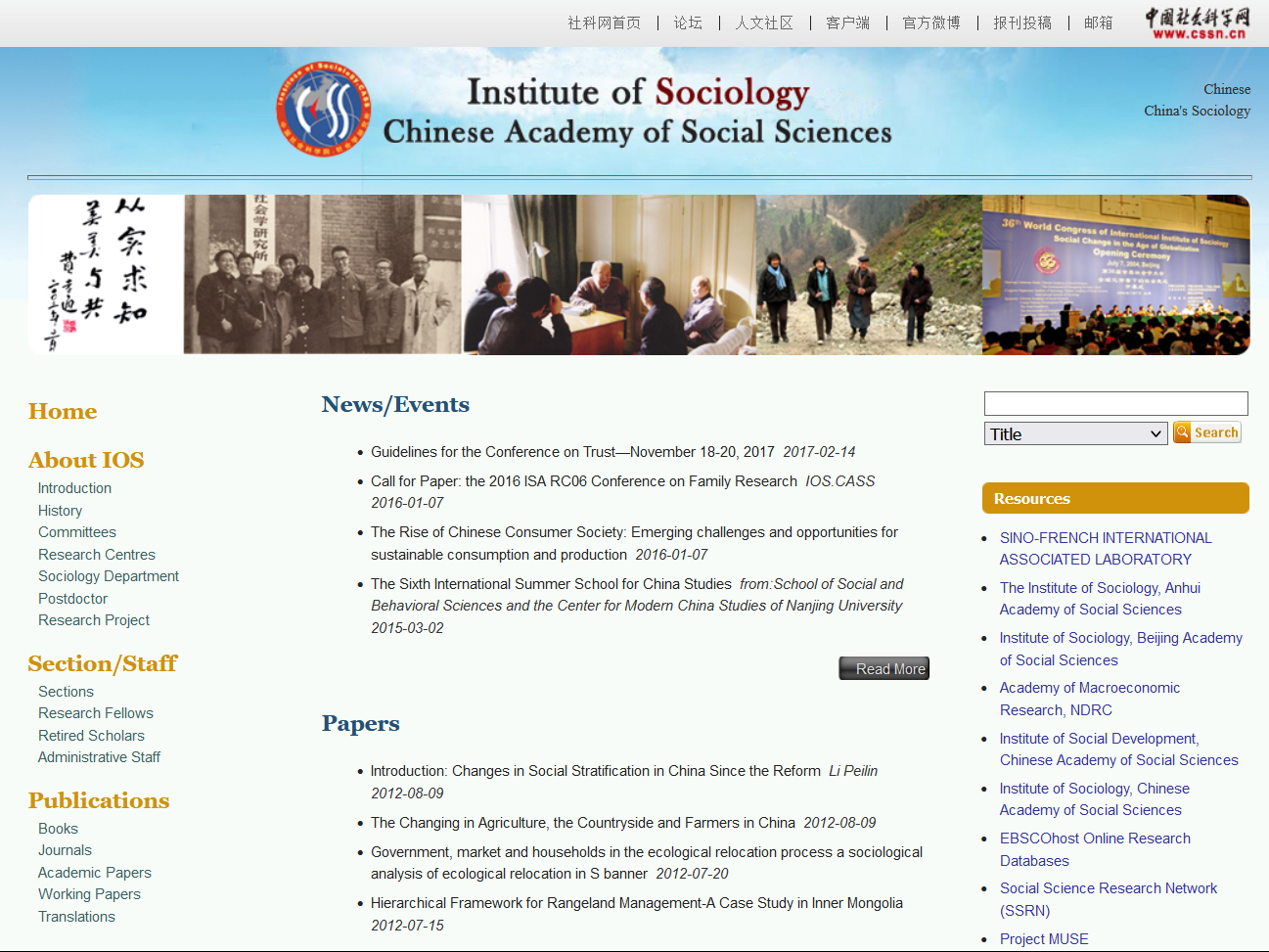
Task: Open the 论坛 forum link in top bar
Action: (x=687, y=23)
